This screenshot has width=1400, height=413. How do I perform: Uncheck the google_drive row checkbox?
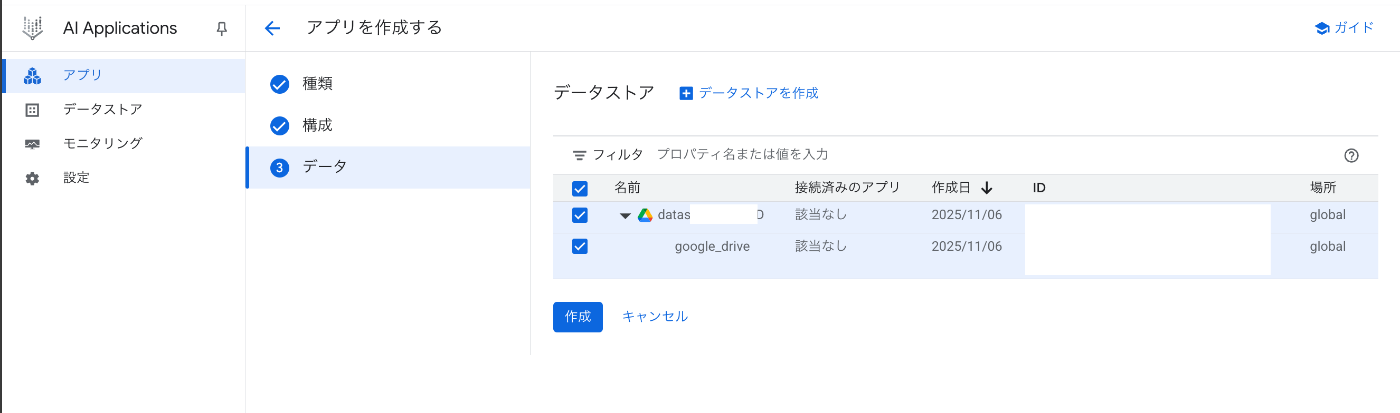click(x=579, y=246)
